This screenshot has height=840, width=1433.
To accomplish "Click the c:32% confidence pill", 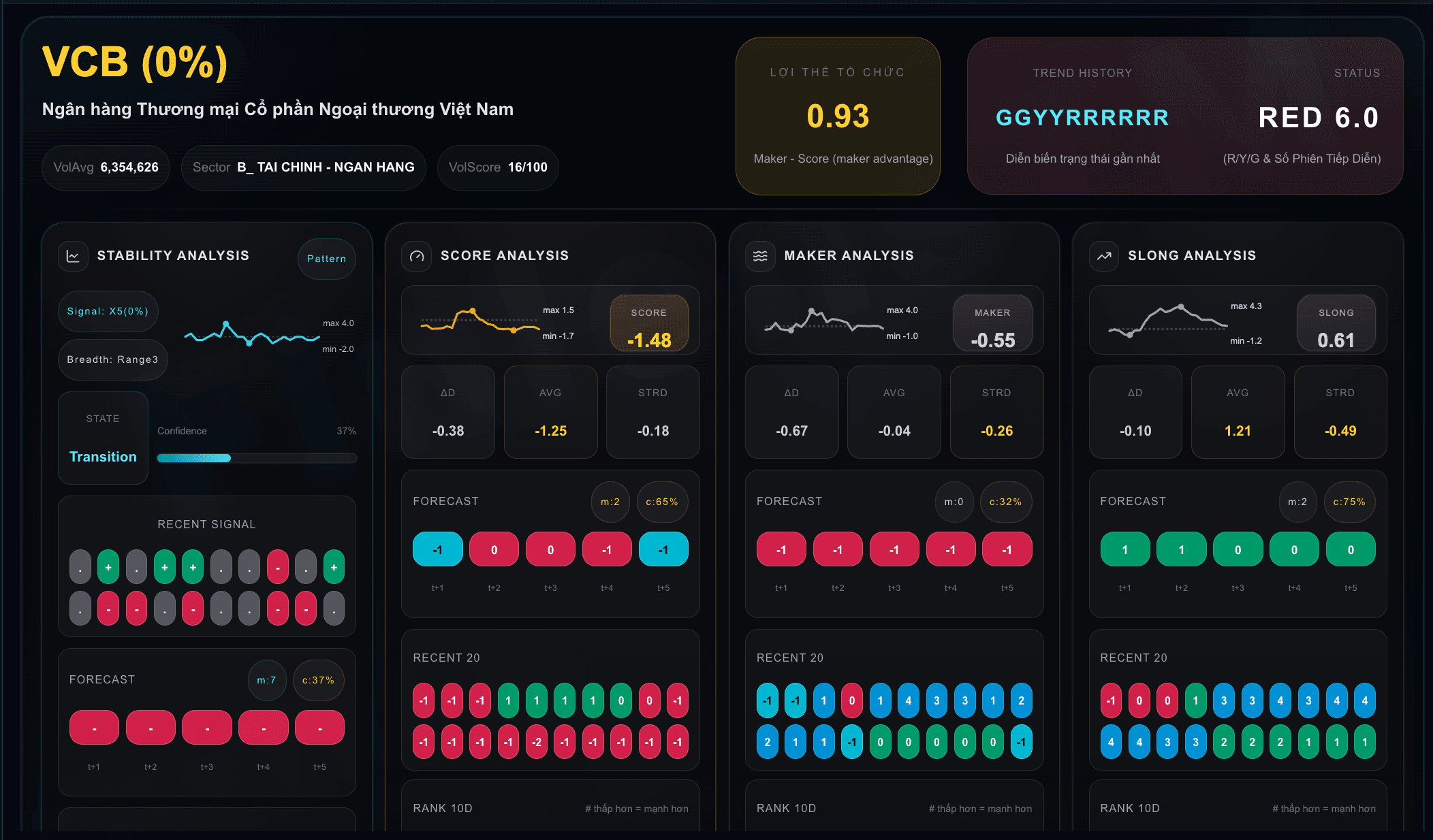I will click(x=1006, y=502).
